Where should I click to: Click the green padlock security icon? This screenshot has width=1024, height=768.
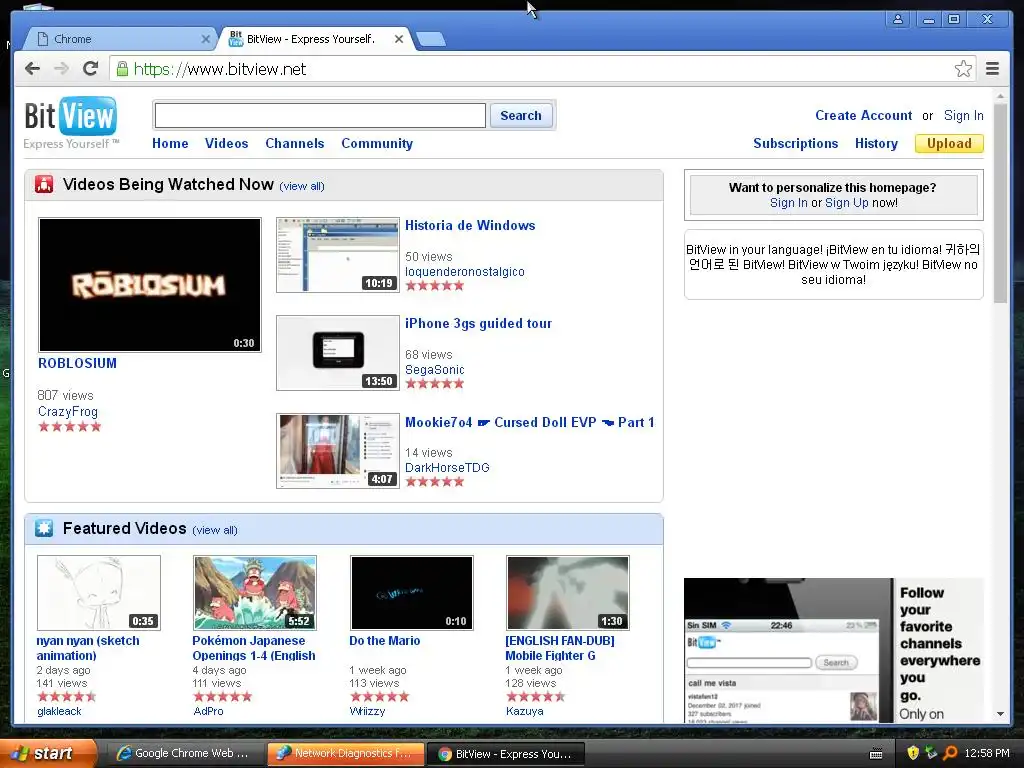pos(122,69)
